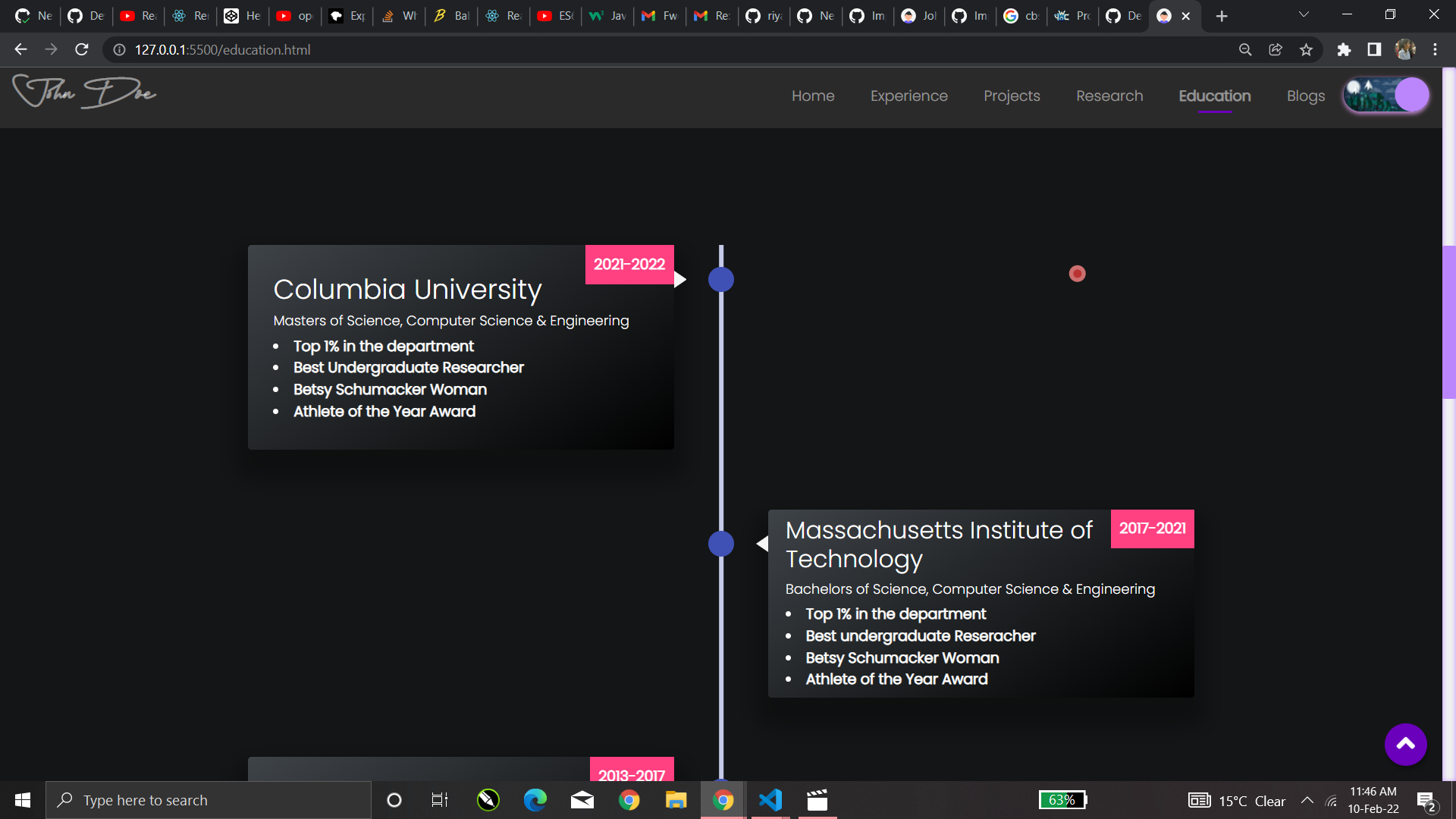Switch to the 'Bal' tab
This screenshot has width=1456, height=819.
[451, 16]
